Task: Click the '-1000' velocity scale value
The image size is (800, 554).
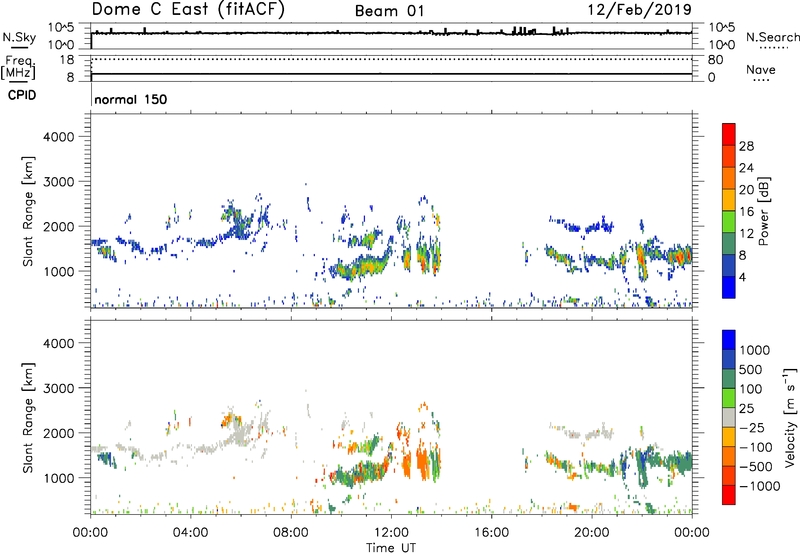Action: (759, 486)
